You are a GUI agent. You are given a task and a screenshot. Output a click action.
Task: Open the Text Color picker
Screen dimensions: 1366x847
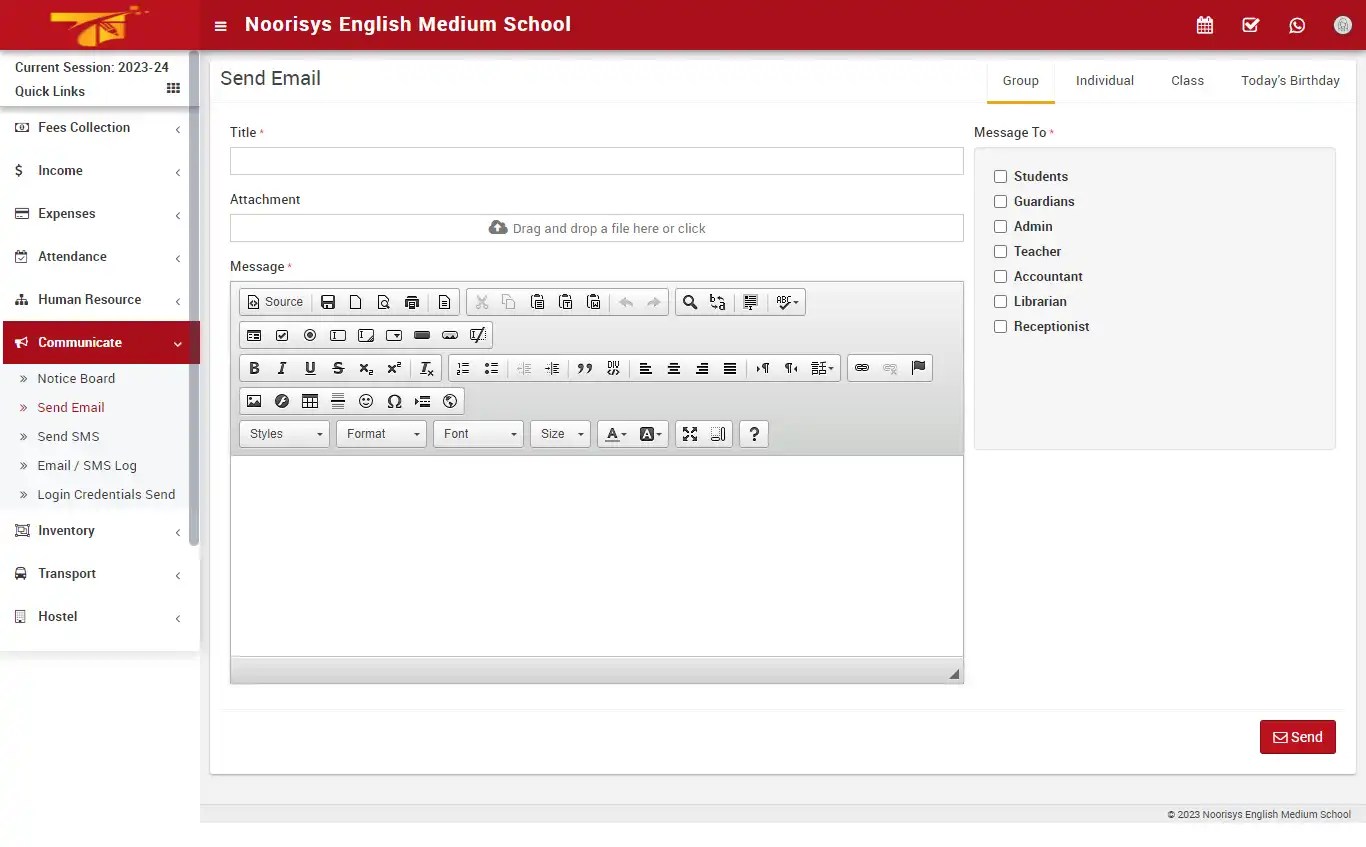click(613, 433)
